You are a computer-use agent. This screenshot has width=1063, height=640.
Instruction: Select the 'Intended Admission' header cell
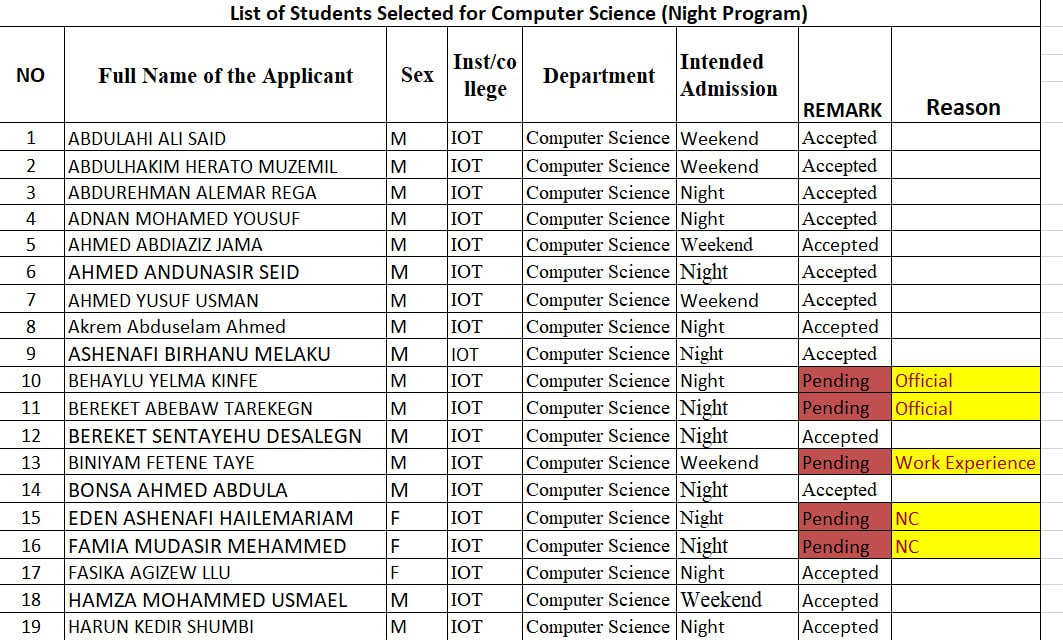coord(729,76)
